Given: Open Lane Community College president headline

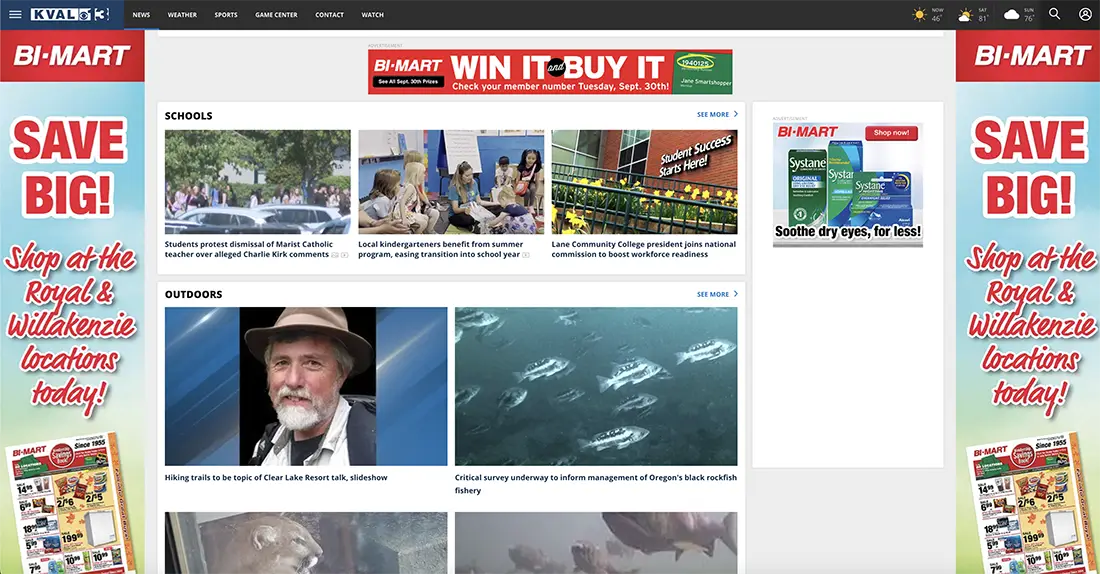Looking at the screenshot, I should (643, 249).
